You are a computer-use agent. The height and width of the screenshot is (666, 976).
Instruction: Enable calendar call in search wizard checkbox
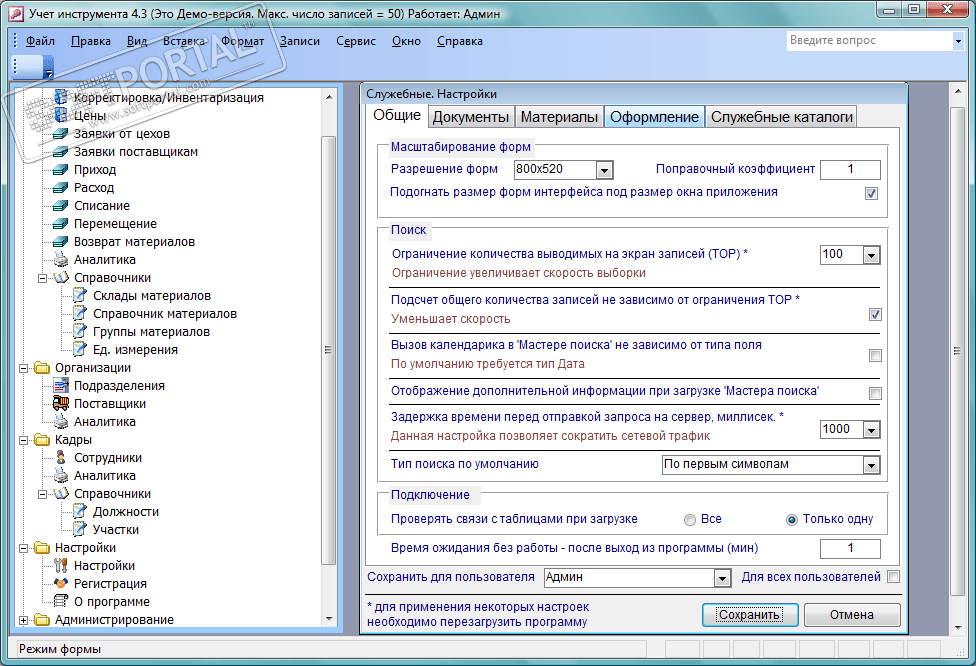tap(875, 355)
